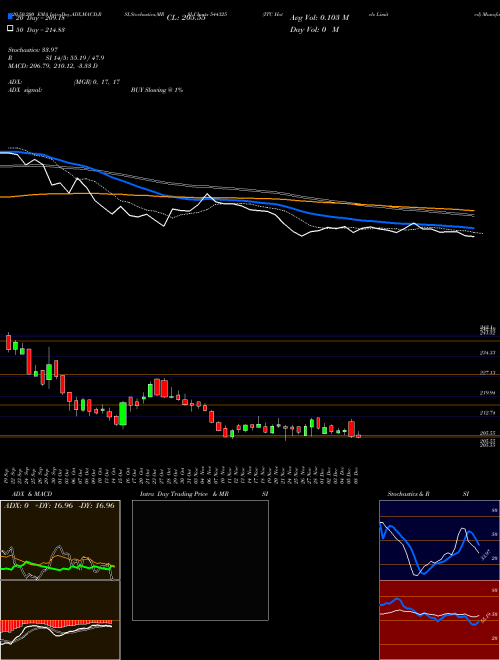Select the 'Stochastics: 33.97' reading
The width and height of the screenshot is (500, 660).
coord(33,50)
